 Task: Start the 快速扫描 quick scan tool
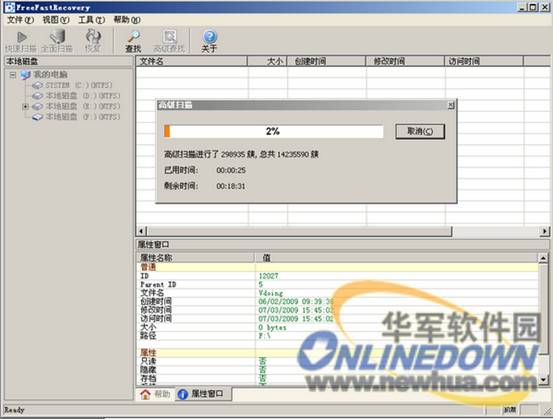pos(21,41)
